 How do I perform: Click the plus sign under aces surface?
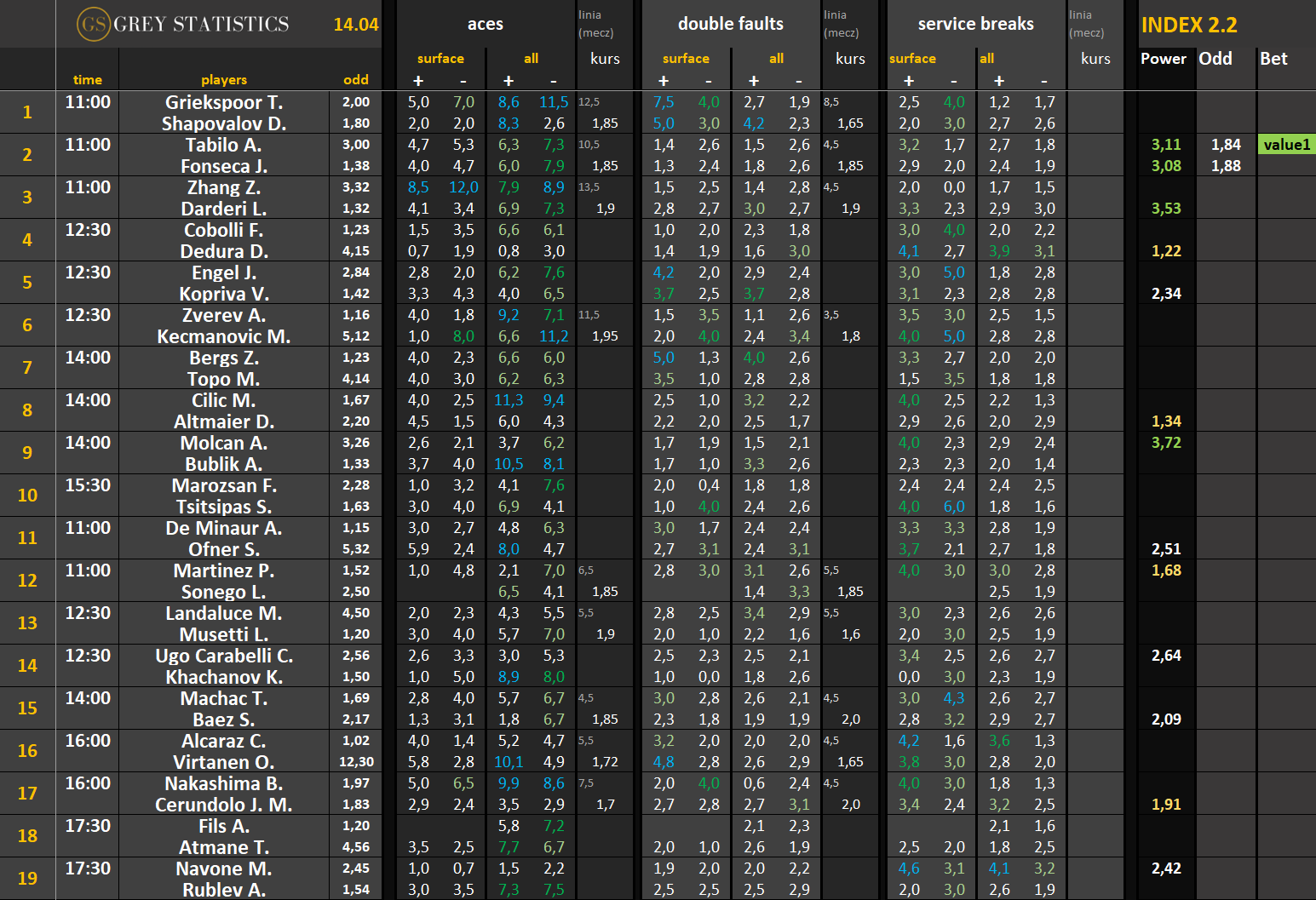tap(418, 81)
